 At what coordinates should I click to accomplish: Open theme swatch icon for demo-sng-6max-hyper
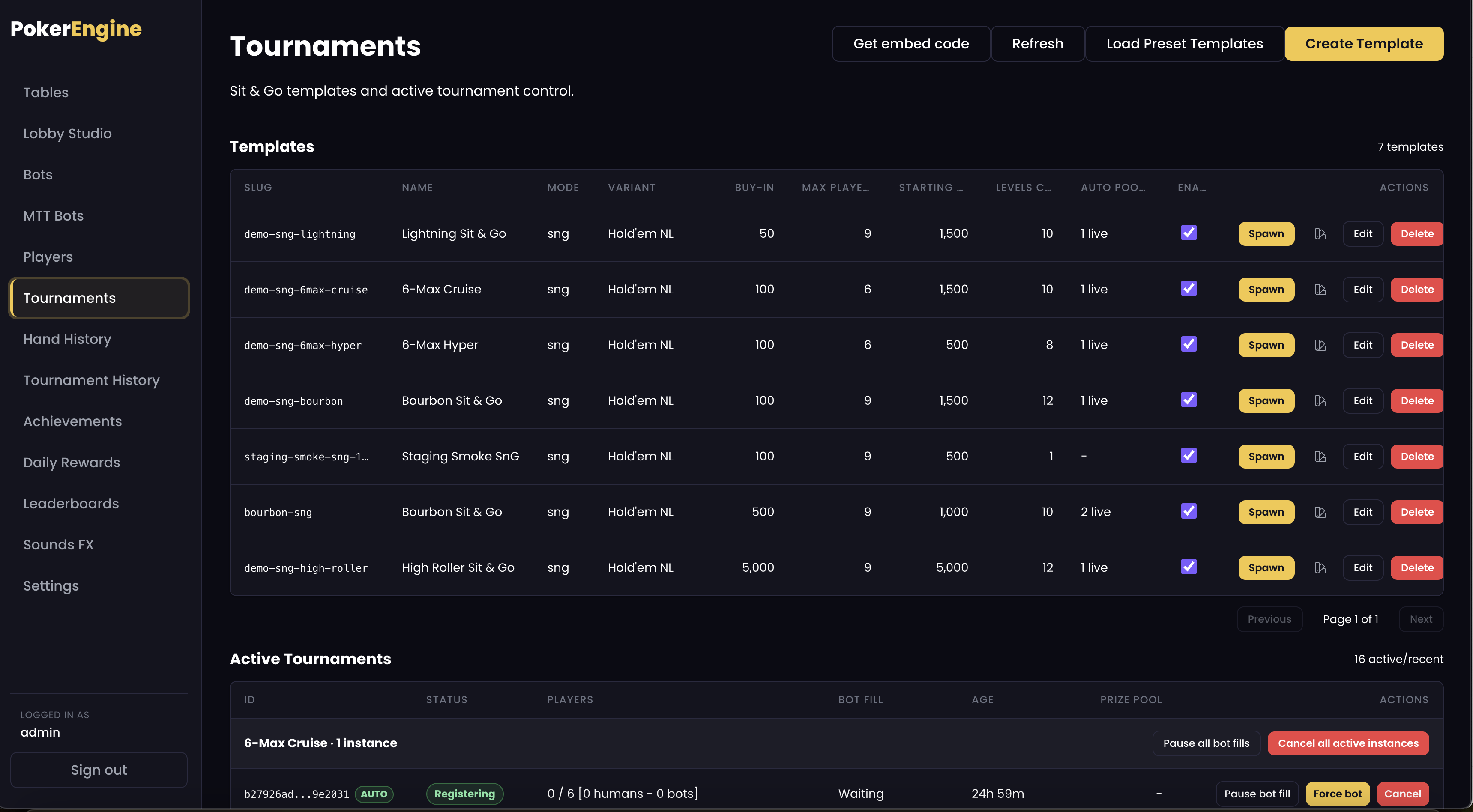pyautogui.click(x=1320, y=345)
